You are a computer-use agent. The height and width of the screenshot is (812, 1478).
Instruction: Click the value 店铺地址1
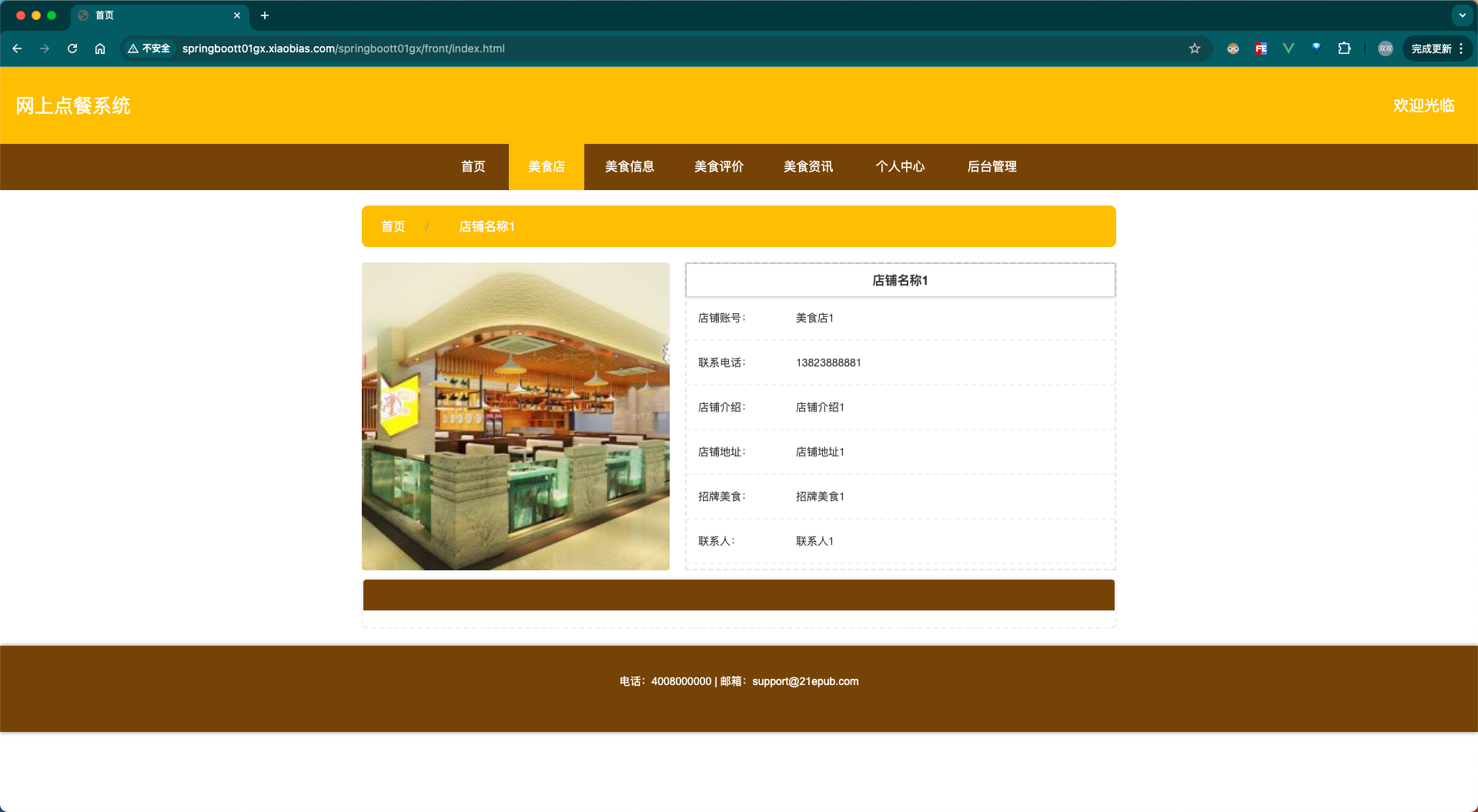click(820, 452)
